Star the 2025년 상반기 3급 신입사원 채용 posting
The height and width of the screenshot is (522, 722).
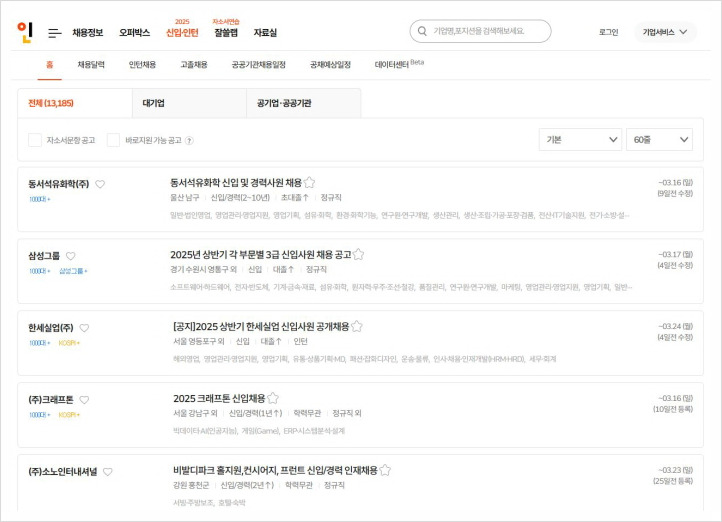(x=358, y=255)
